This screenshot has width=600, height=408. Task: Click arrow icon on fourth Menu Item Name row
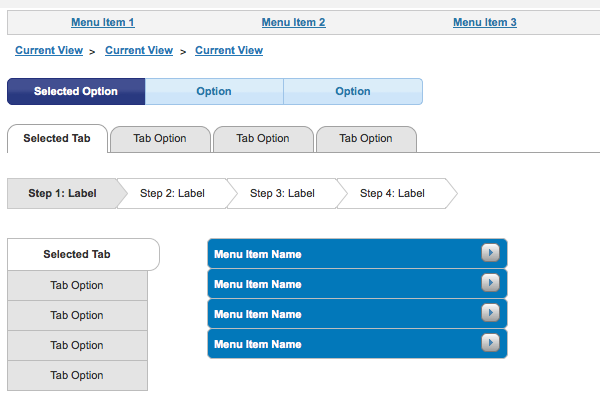(490, 343)
